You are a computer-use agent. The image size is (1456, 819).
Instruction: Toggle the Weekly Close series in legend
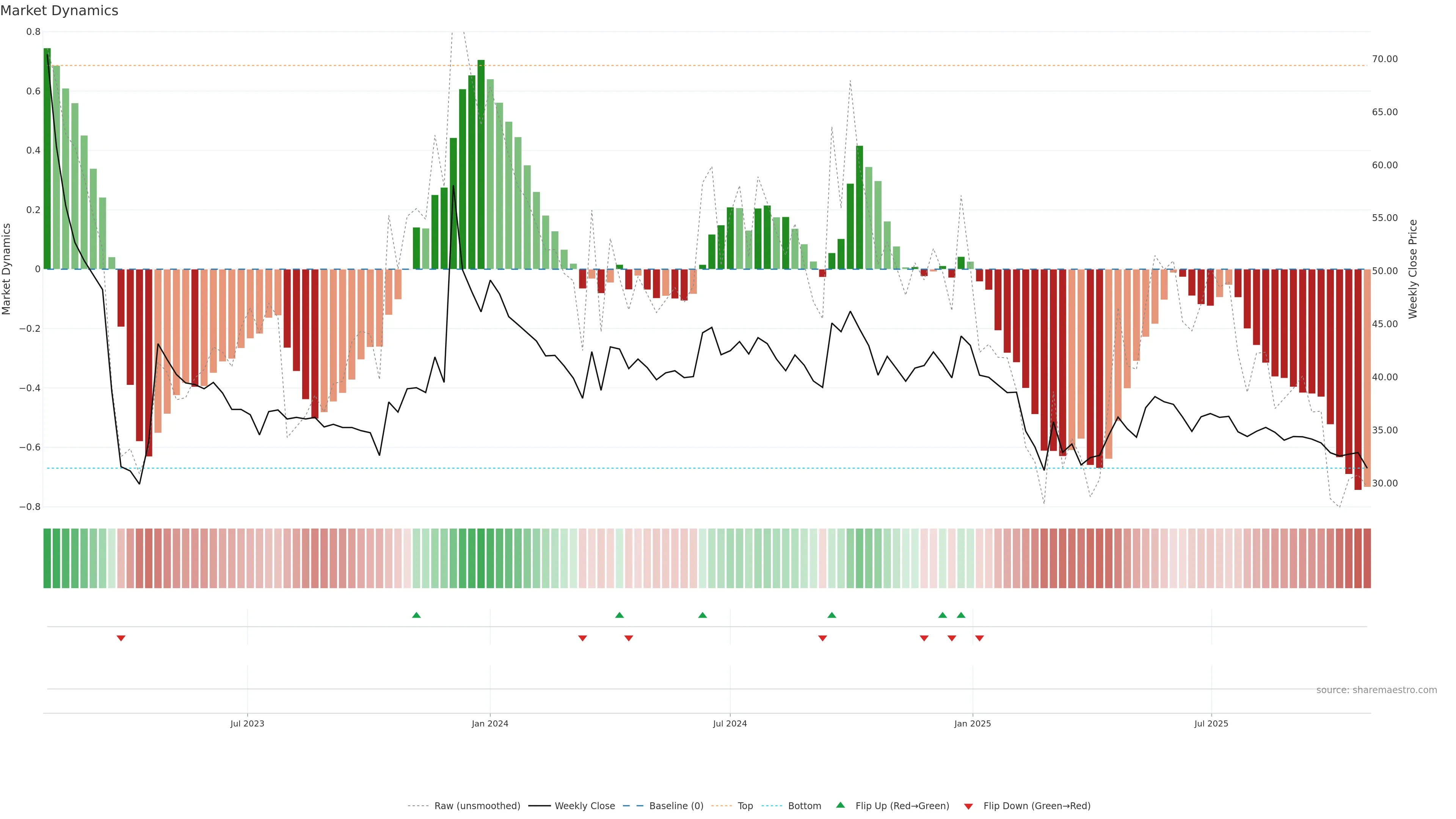pyautogui.click(x=584, y=806)
